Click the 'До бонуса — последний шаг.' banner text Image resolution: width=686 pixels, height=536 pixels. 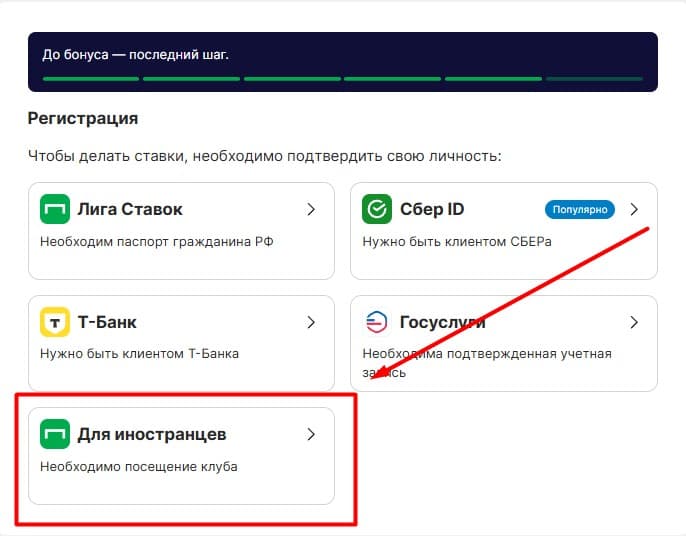[136, 55]
